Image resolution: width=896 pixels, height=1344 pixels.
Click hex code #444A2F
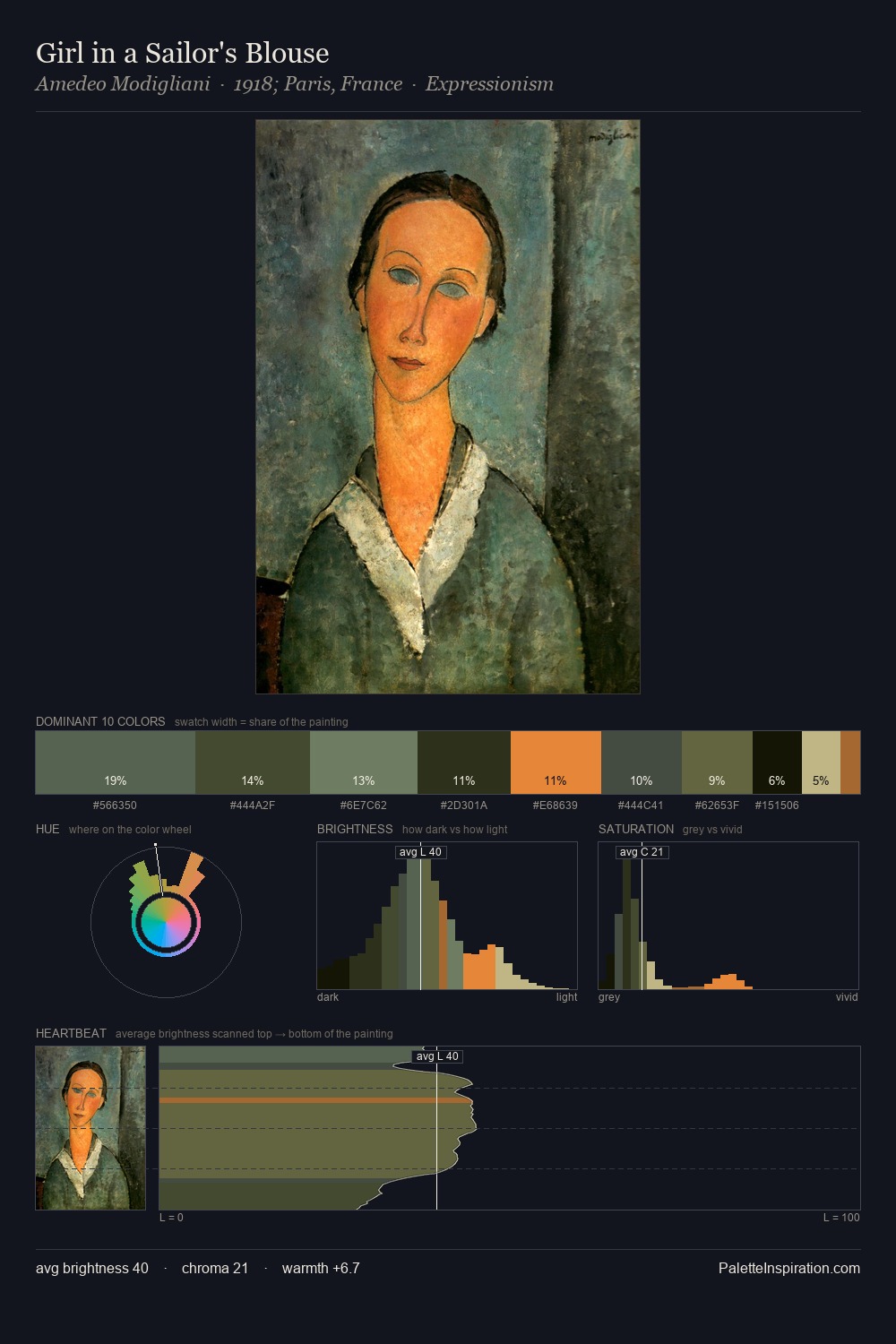[253, 806]
